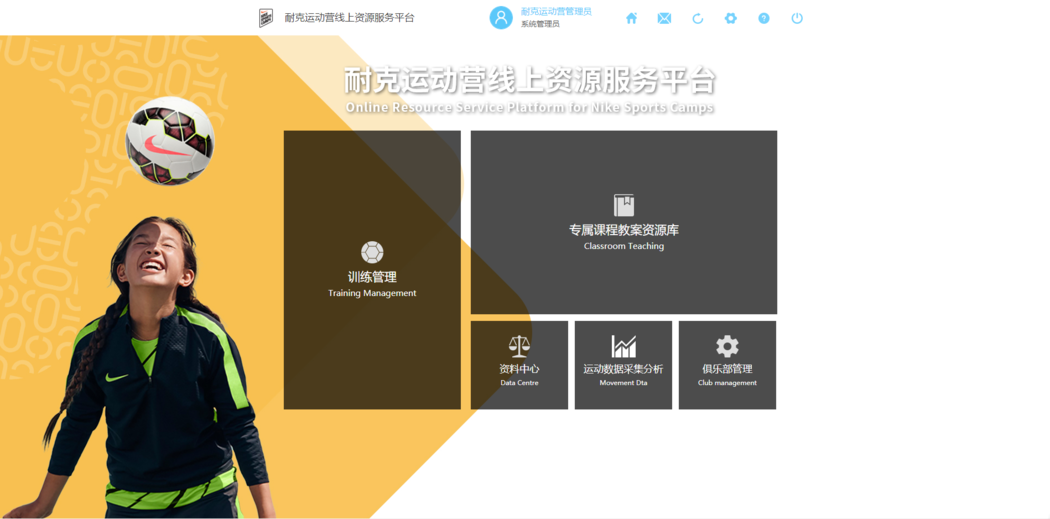Click the Classroom Teaching label

pos(623,246)
